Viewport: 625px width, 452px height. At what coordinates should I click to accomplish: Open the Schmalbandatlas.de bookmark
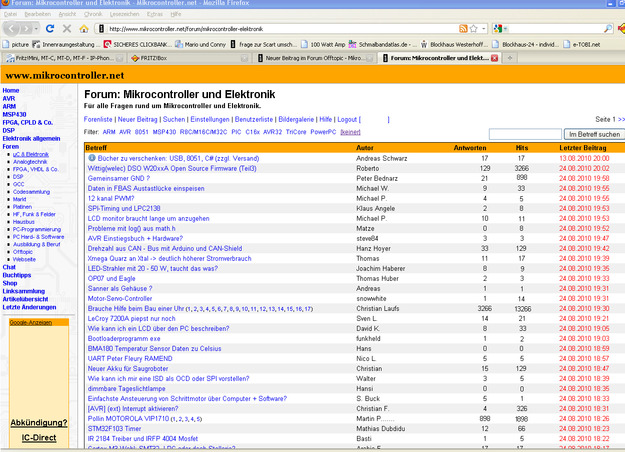382,44
